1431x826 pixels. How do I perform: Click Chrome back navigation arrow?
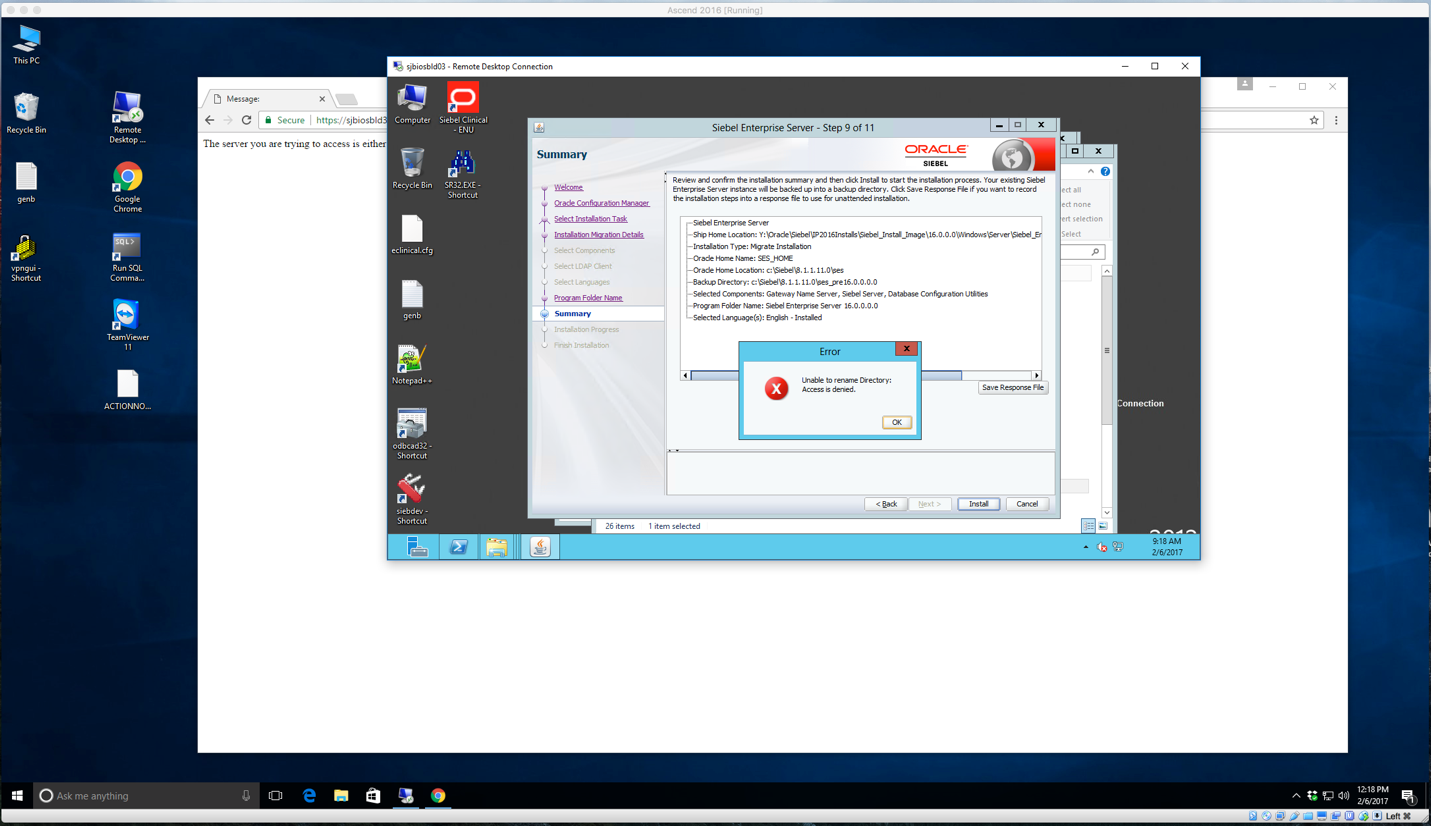point(210,120)
